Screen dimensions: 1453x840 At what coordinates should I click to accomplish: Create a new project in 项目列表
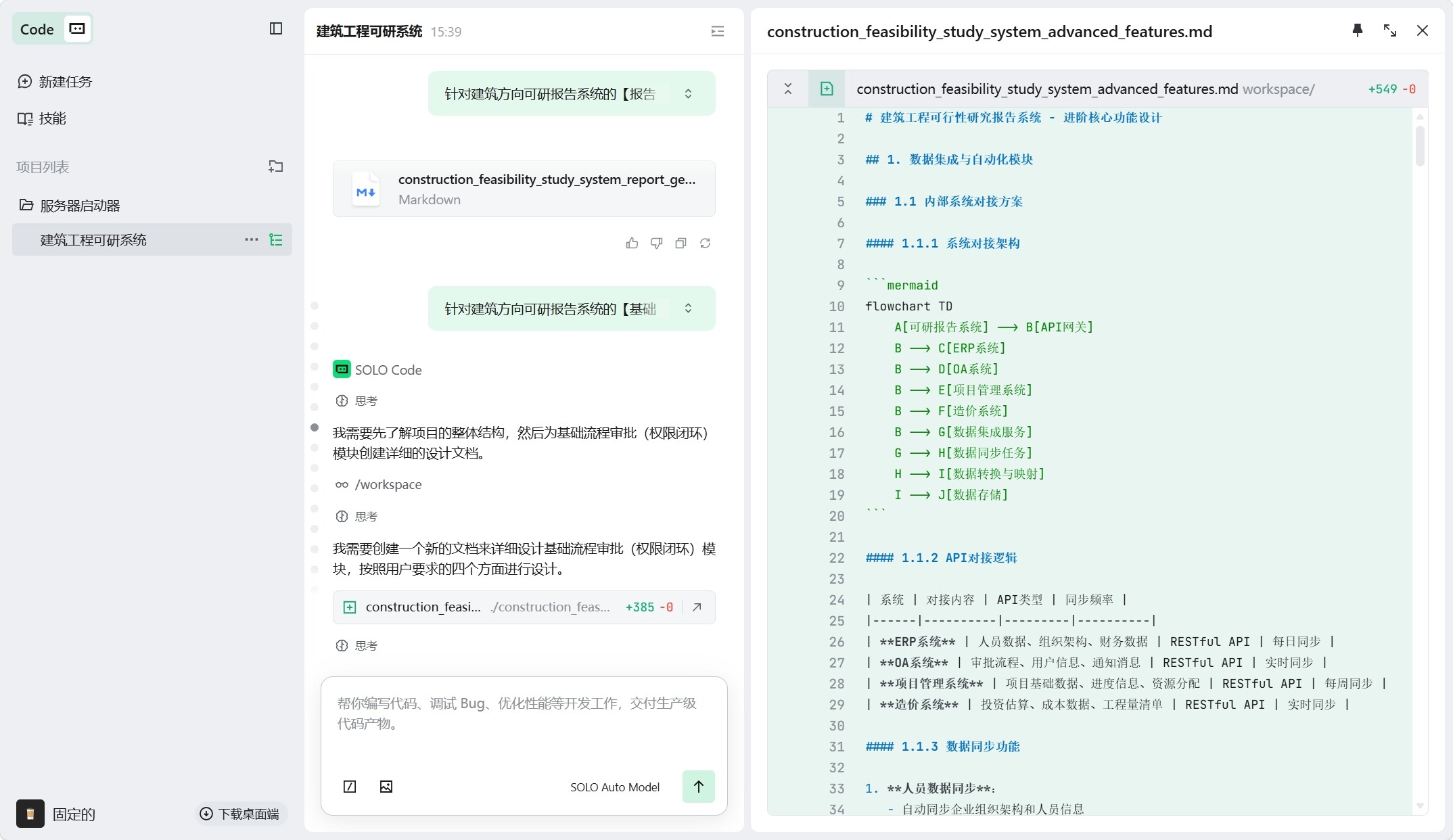point(275,166)
